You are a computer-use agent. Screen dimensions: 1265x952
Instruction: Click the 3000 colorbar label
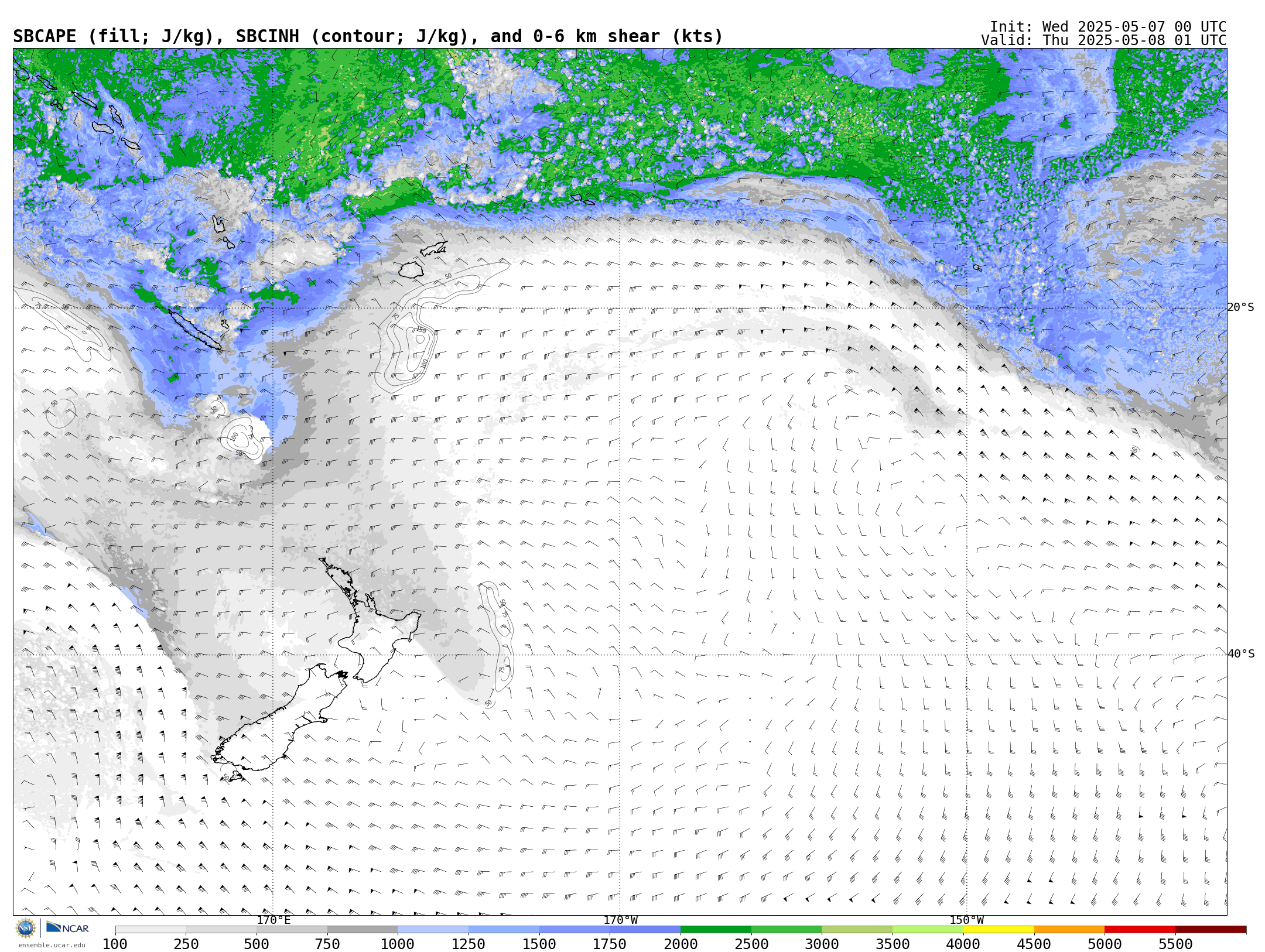(822, 944)
